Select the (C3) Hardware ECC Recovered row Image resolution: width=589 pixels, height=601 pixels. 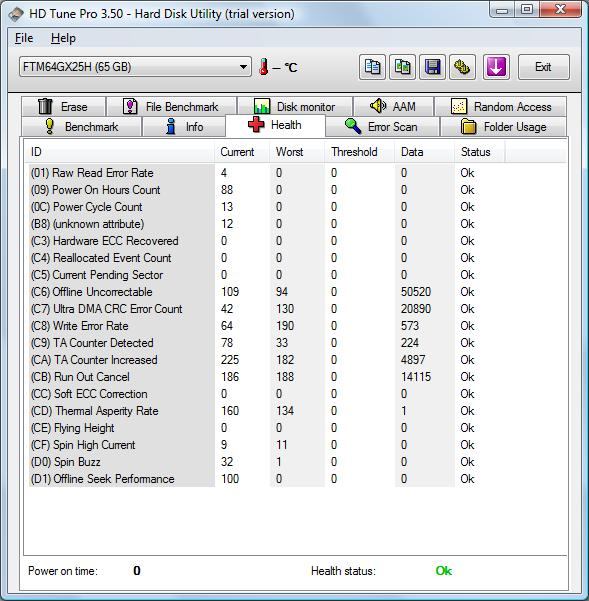(267, 241)
